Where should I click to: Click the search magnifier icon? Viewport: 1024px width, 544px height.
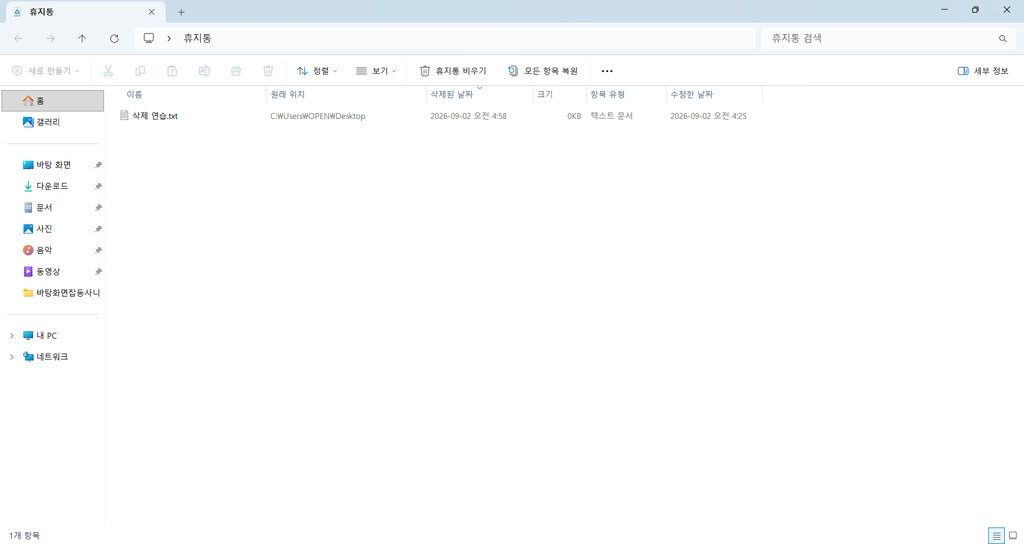(1002, 39)
